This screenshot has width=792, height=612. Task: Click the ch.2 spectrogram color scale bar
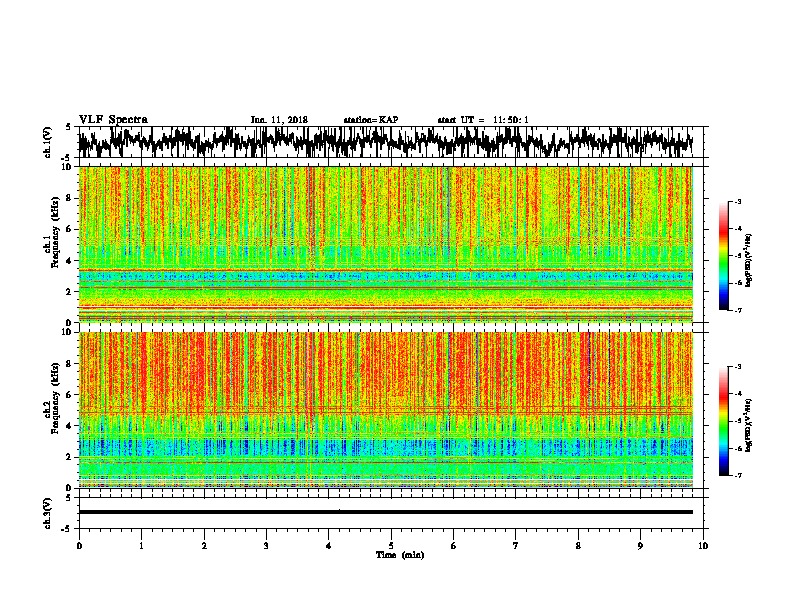click(x=724, y=421)
